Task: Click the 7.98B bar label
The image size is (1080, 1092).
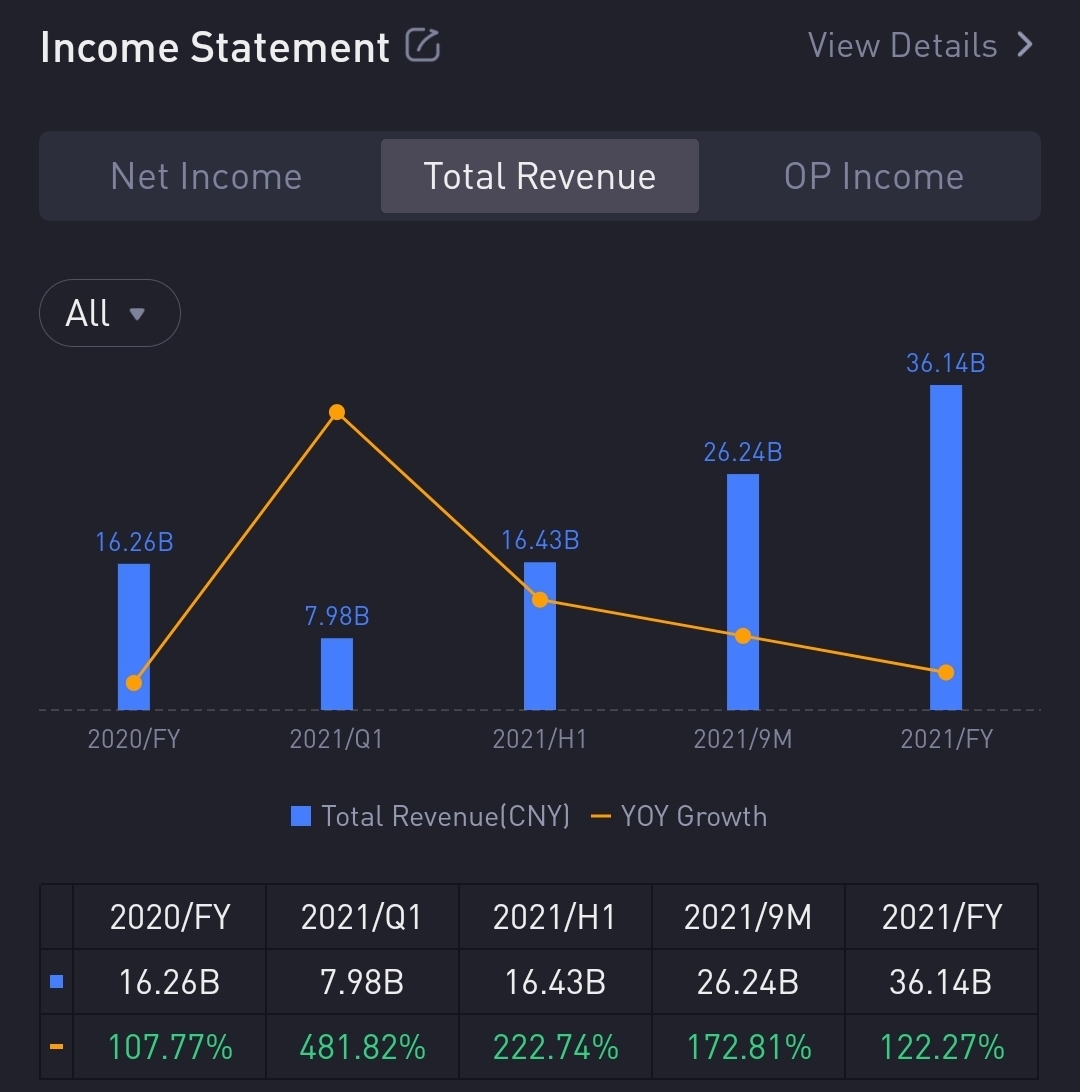Action: pos(337,616)
